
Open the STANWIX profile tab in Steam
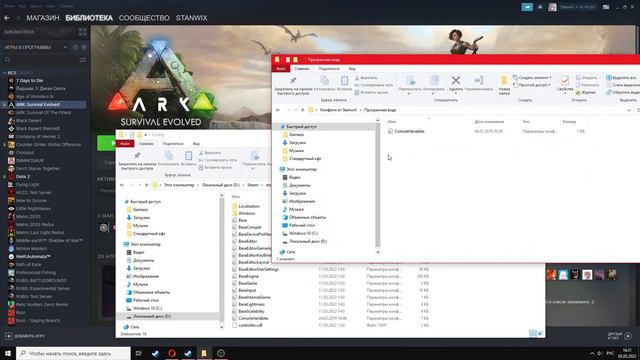pyautogui.click(x=191, y=18)
